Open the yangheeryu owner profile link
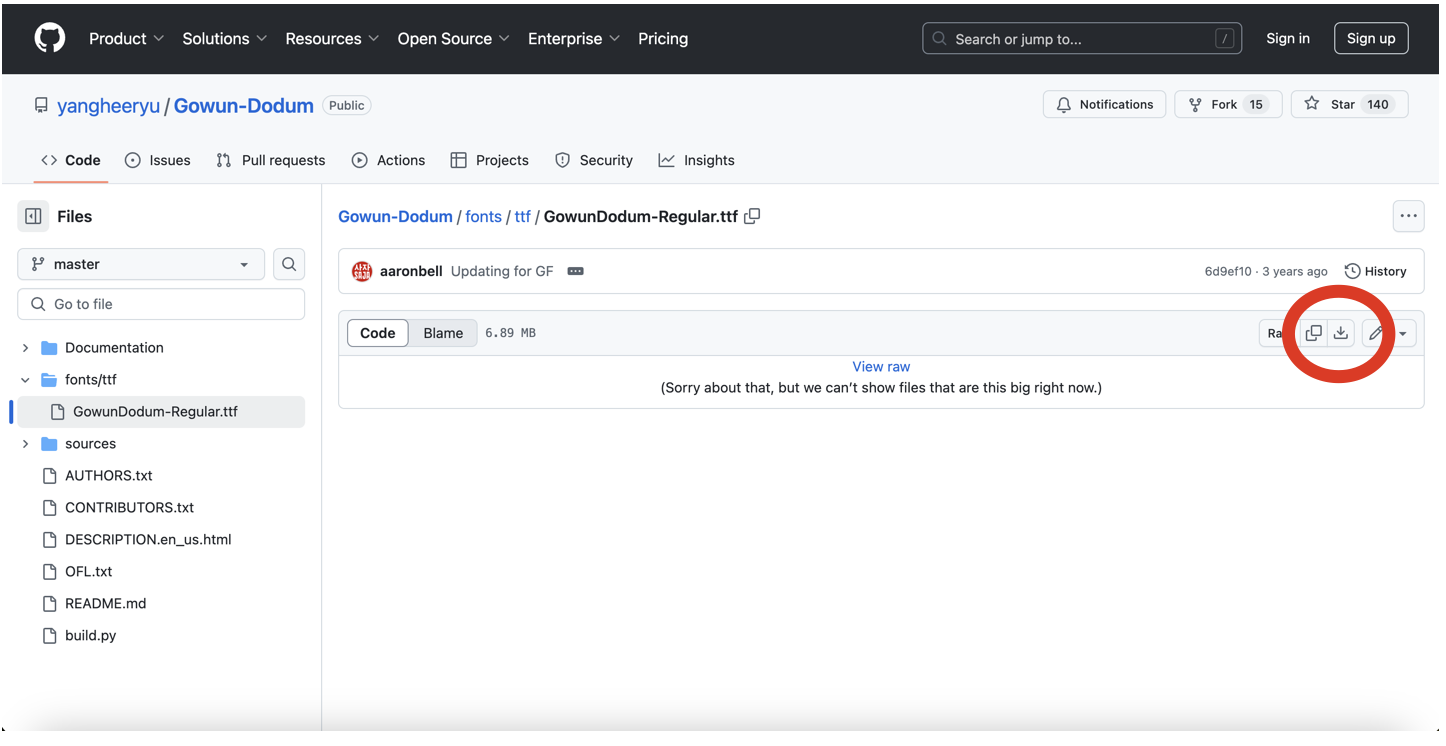Viewport: 1446px width, 746px height. tap(109, 106)
